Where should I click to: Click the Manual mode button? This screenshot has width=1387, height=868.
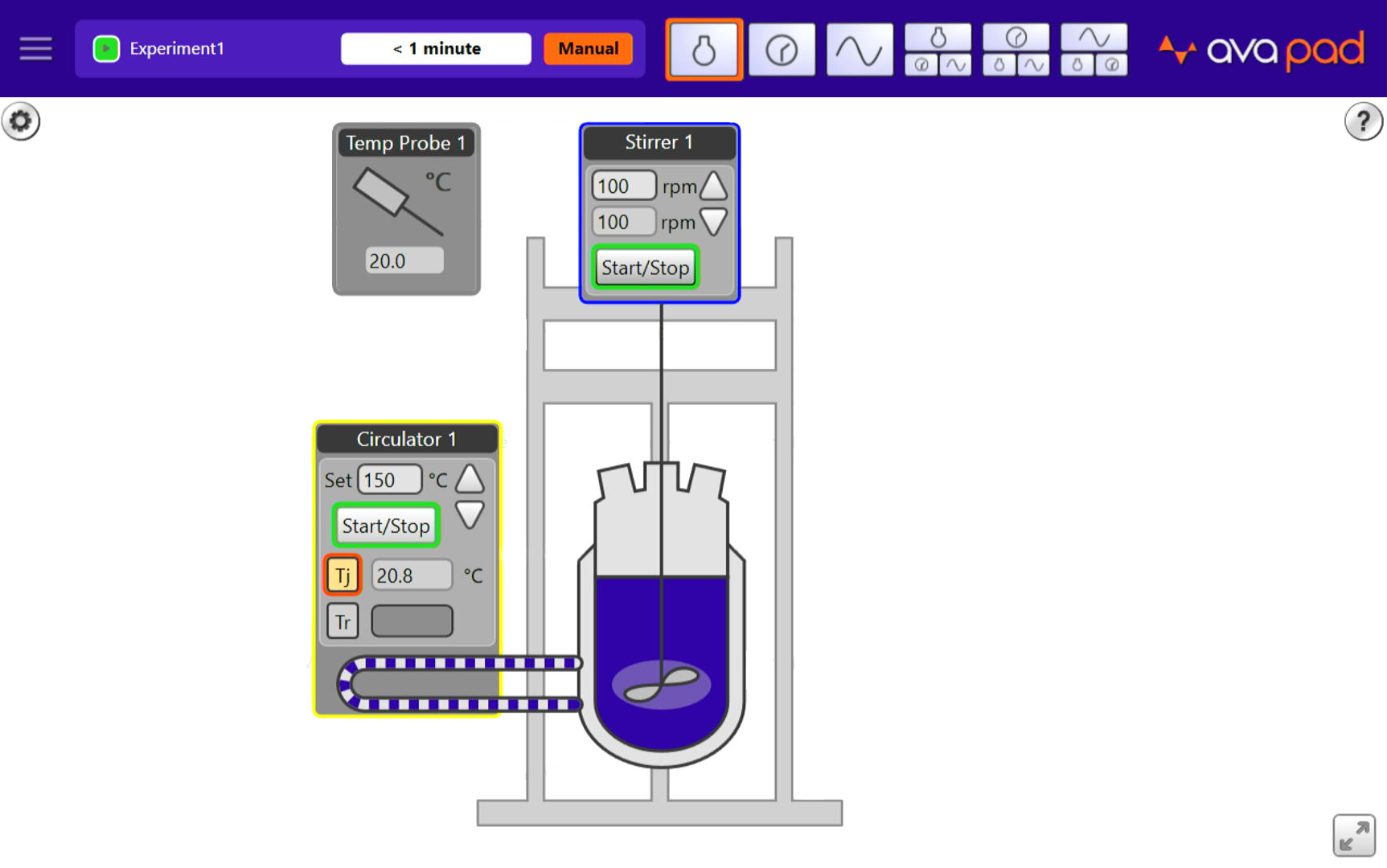(x=588, y=48)
